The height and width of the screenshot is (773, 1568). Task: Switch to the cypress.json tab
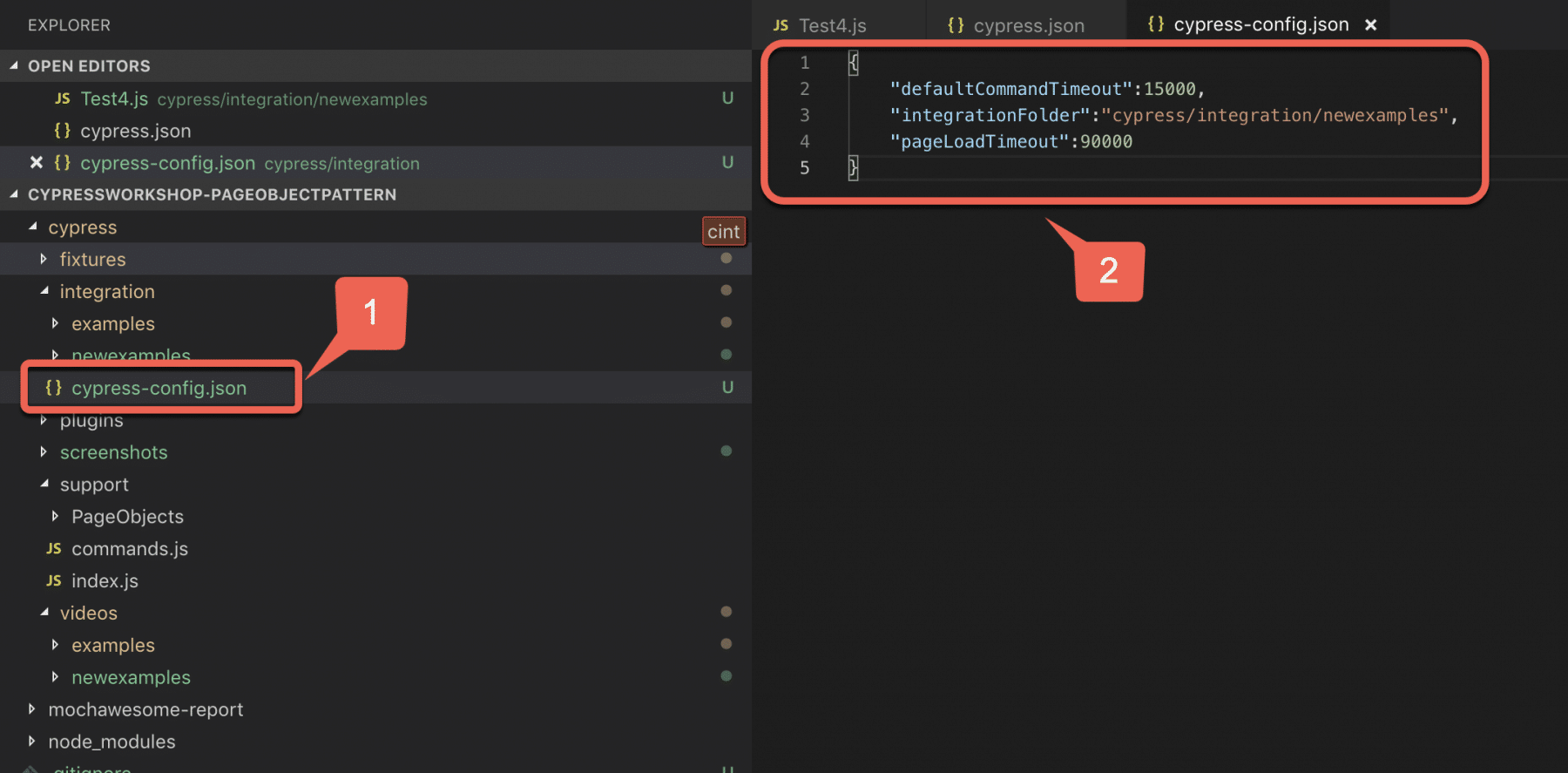pyautogui.click(x=1025, y=25)
